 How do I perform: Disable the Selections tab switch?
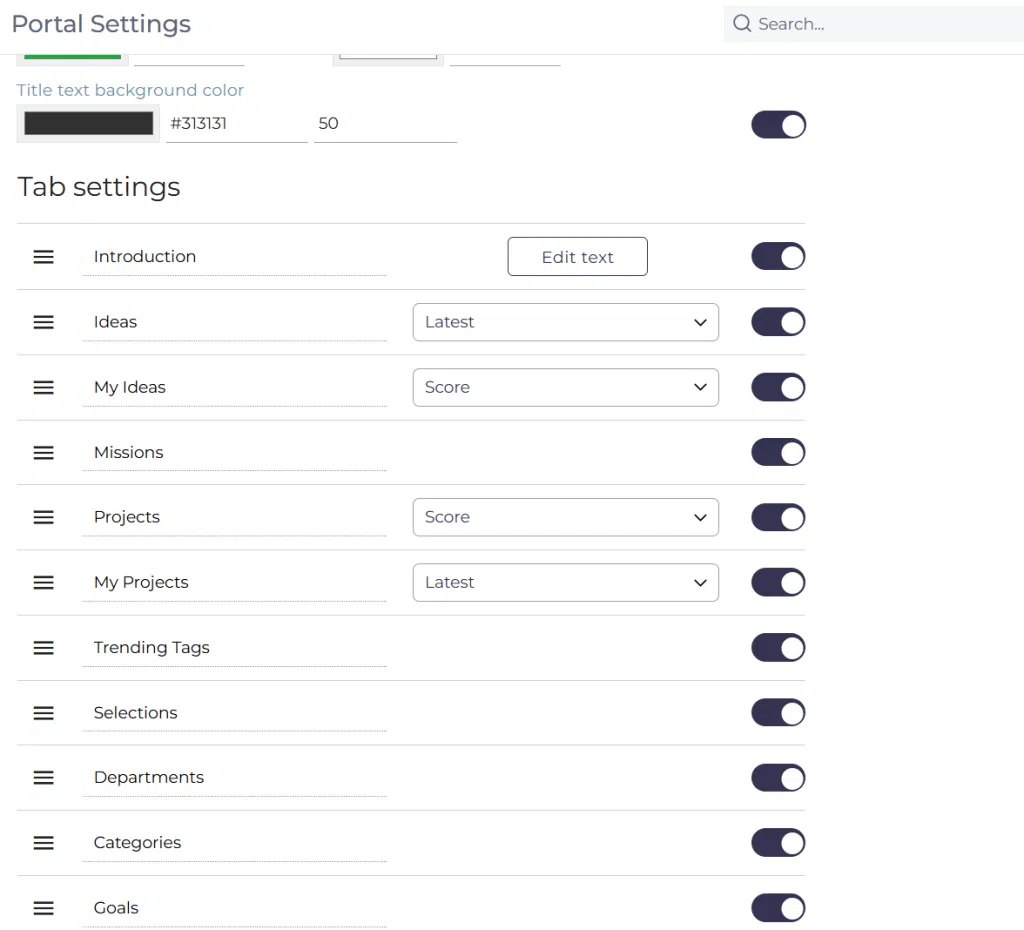click(x=778, y=713)
